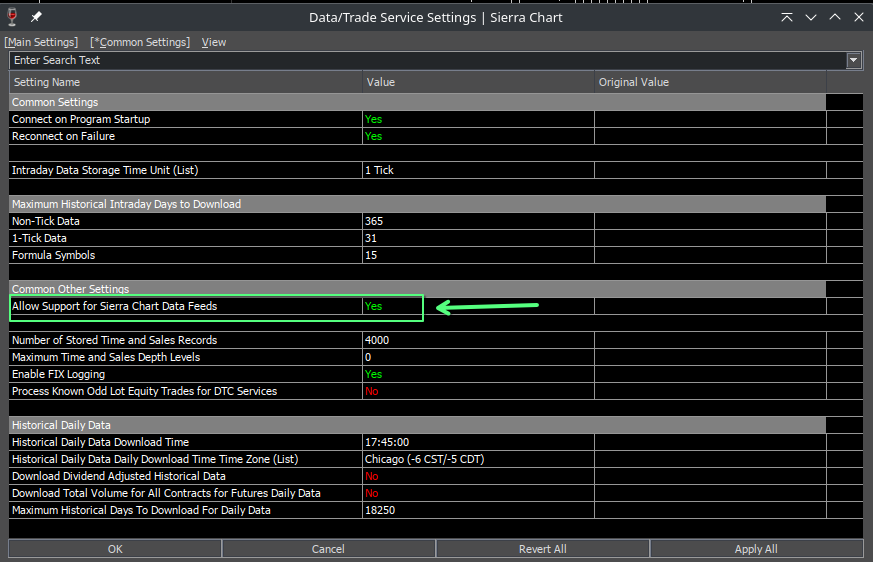Select the Maximum Time and Sales Depth Levels label
Screen dimensions: 873x562
pyautogui.click(x=106, y=357)
